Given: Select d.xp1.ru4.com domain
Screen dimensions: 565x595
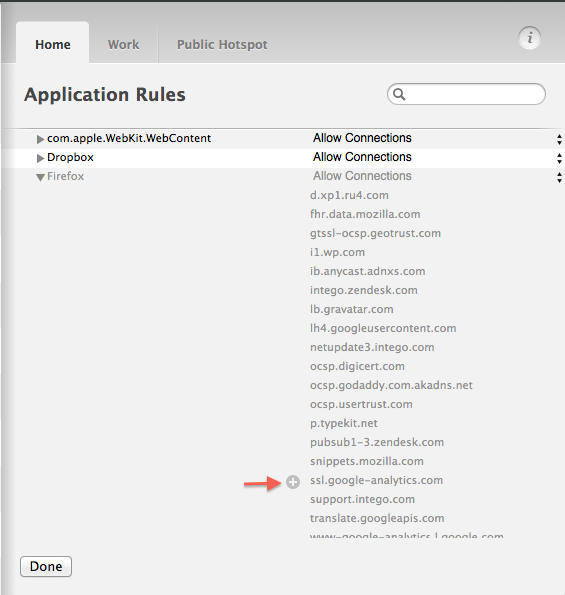Looking at the screenshot, I should click(x=349, y=195).
